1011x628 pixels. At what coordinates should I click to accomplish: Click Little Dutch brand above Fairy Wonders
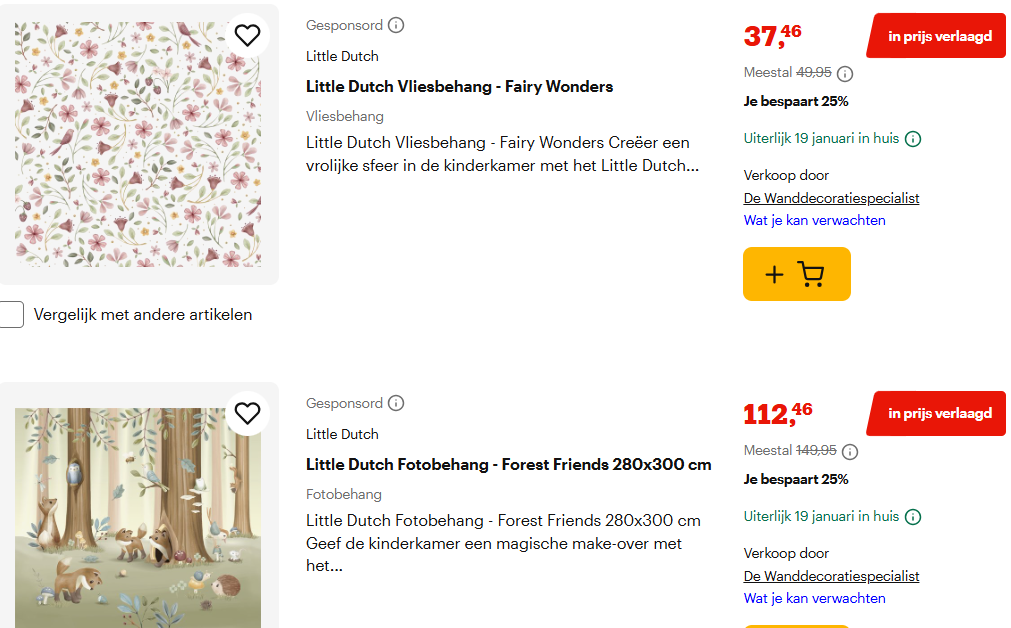(x=342, y=56)
